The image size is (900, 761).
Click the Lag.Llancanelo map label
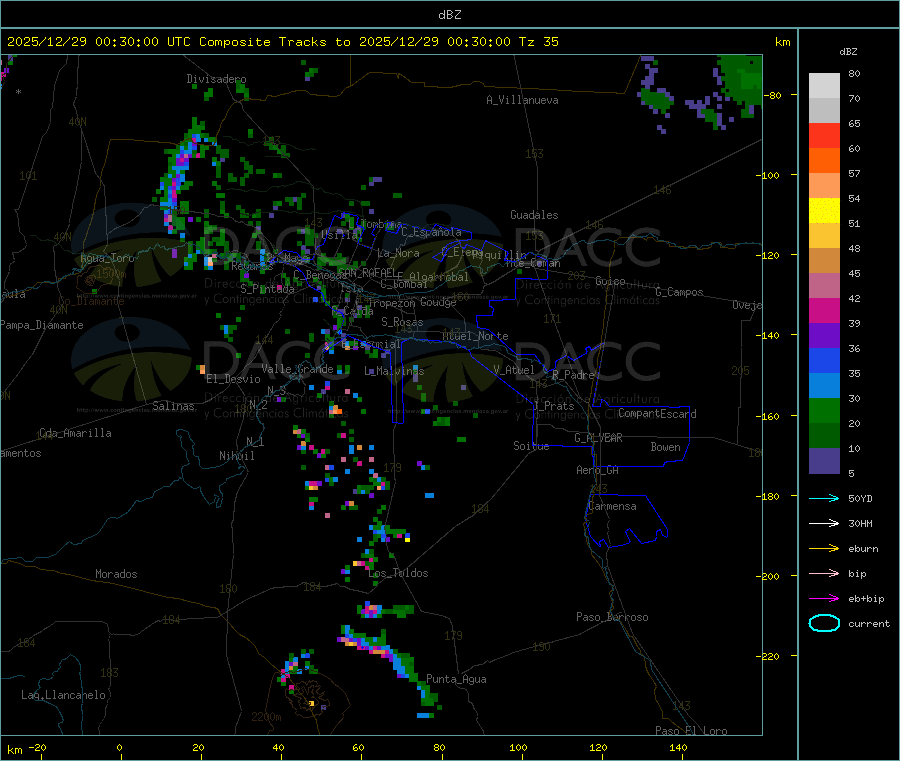tap(64, 695)
